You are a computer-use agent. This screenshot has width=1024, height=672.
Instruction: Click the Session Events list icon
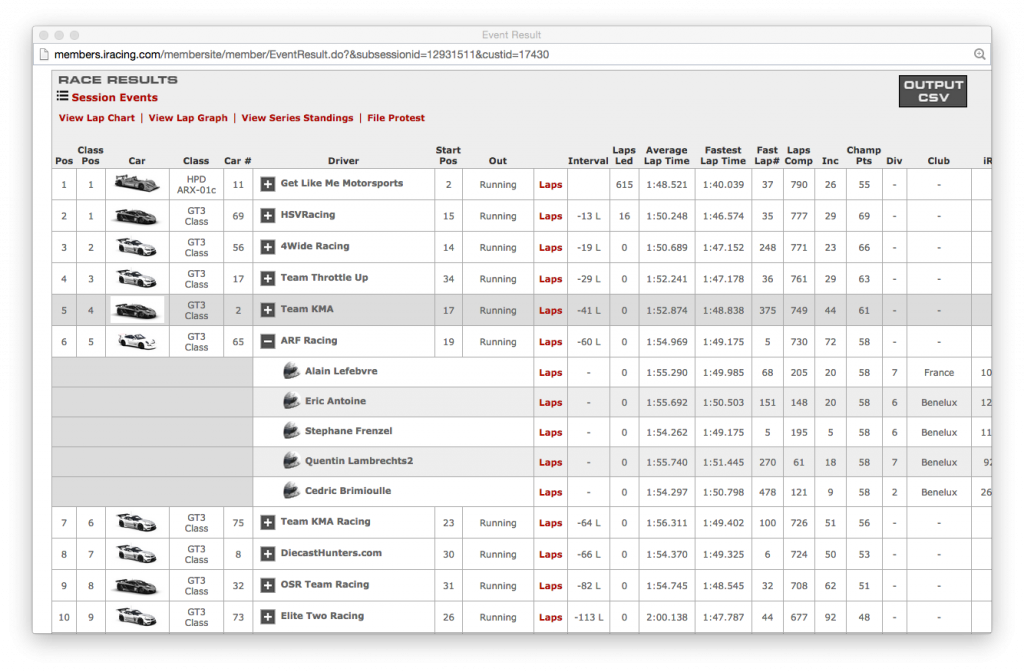(x=62, y=96)
